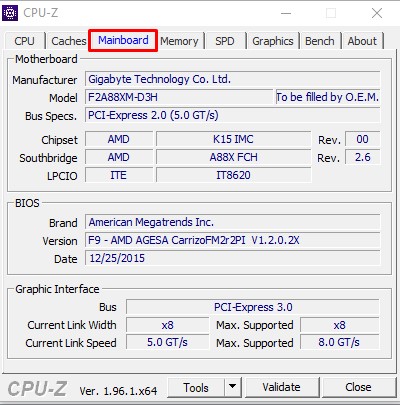Click LPCIO model IT8620
400x405 pixels.
click(x=233, y=175)
